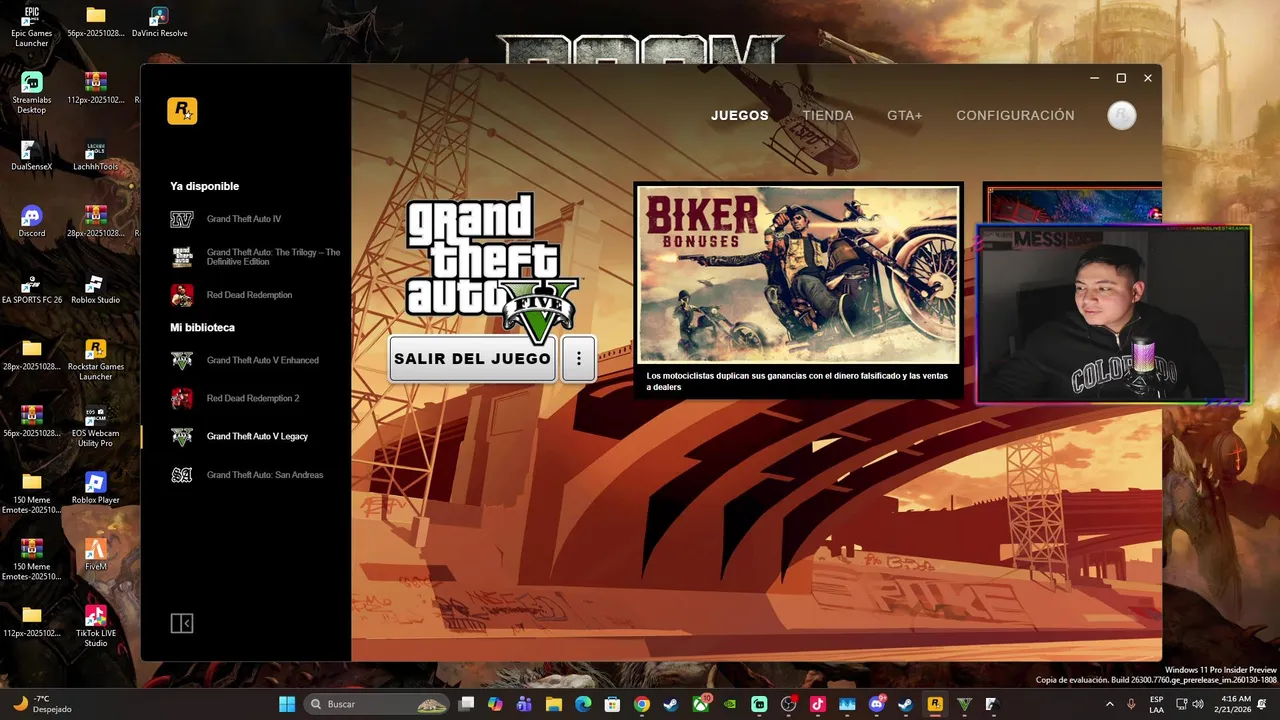The height and width of the screenshot is (720, 1280).
Task: Open Epic Games Launcher desktop shortcut
Action: coord(32,26)
